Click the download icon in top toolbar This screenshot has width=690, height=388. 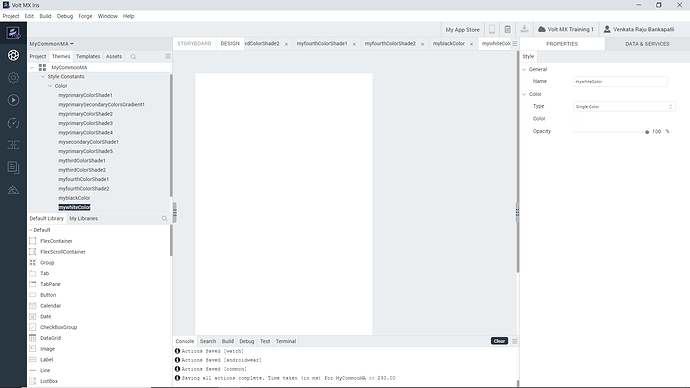pyautogui.click(x=524, y=29)
